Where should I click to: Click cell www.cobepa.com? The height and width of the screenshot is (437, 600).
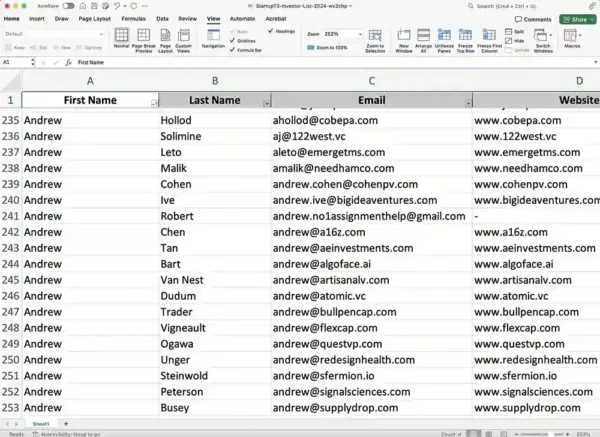tap(536, 121)
